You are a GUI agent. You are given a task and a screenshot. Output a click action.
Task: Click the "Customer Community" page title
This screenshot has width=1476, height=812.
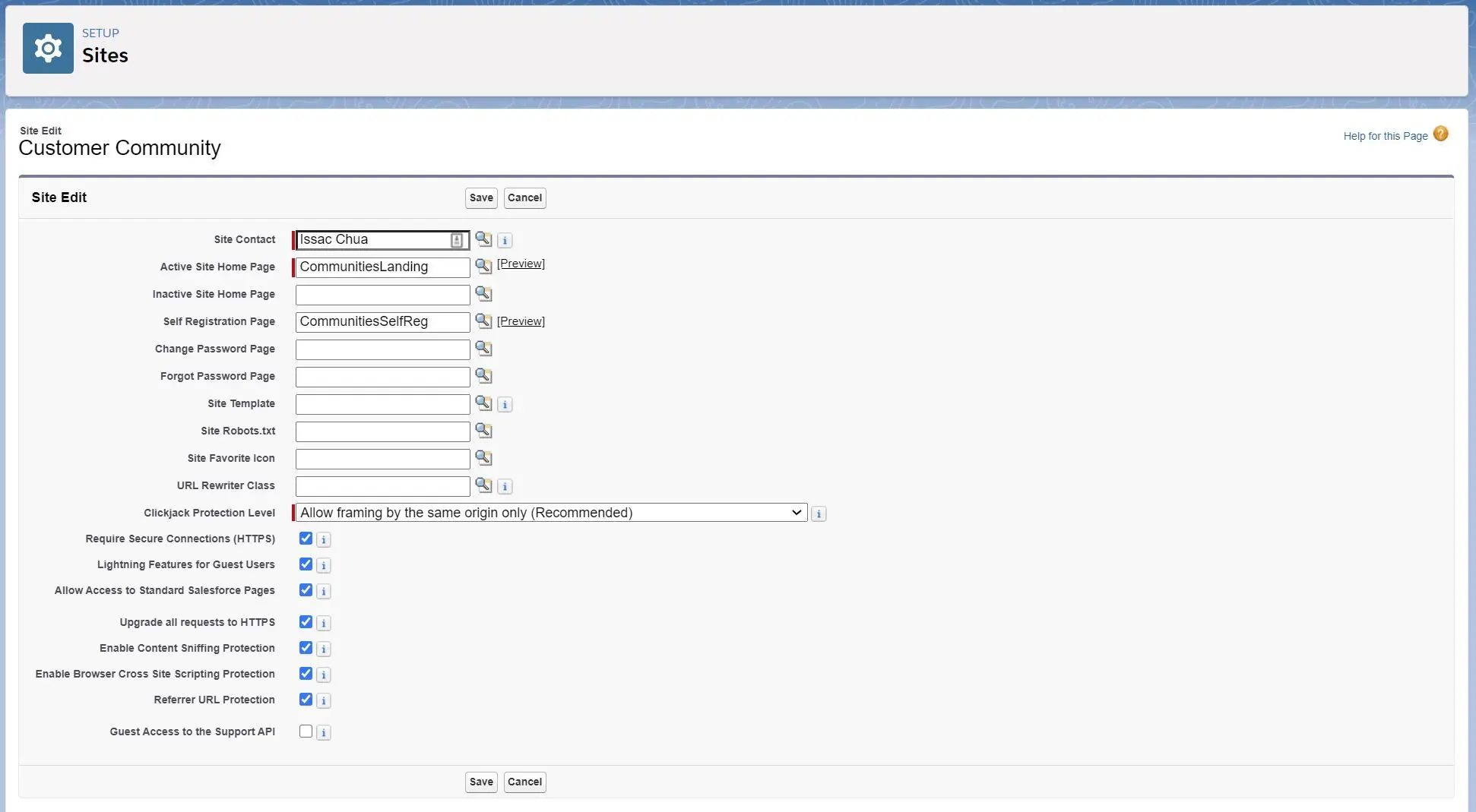119,147
